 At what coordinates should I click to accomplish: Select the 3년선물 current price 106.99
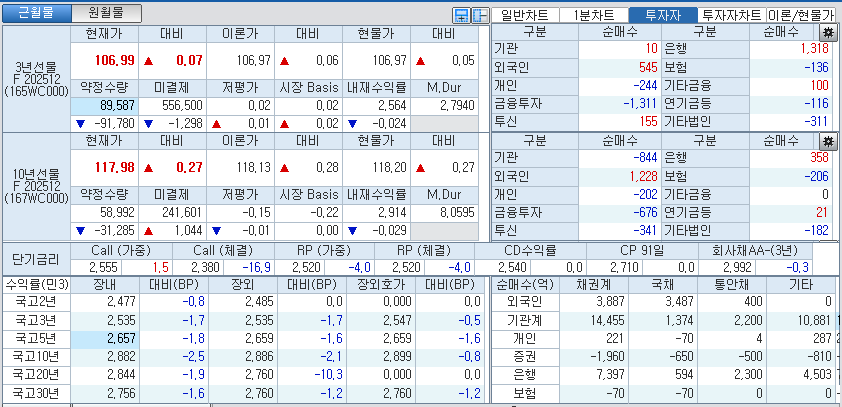pos(114,60)
